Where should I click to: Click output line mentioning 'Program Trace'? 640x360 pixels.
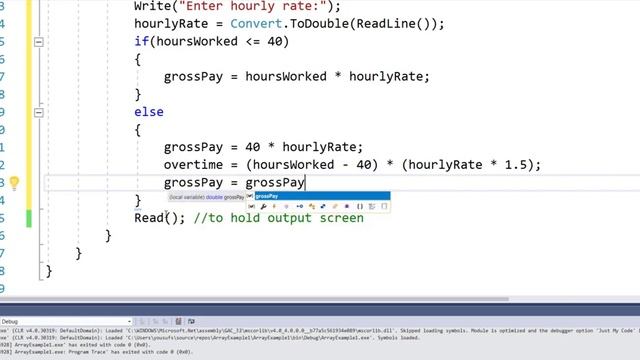tap(96, 352)
